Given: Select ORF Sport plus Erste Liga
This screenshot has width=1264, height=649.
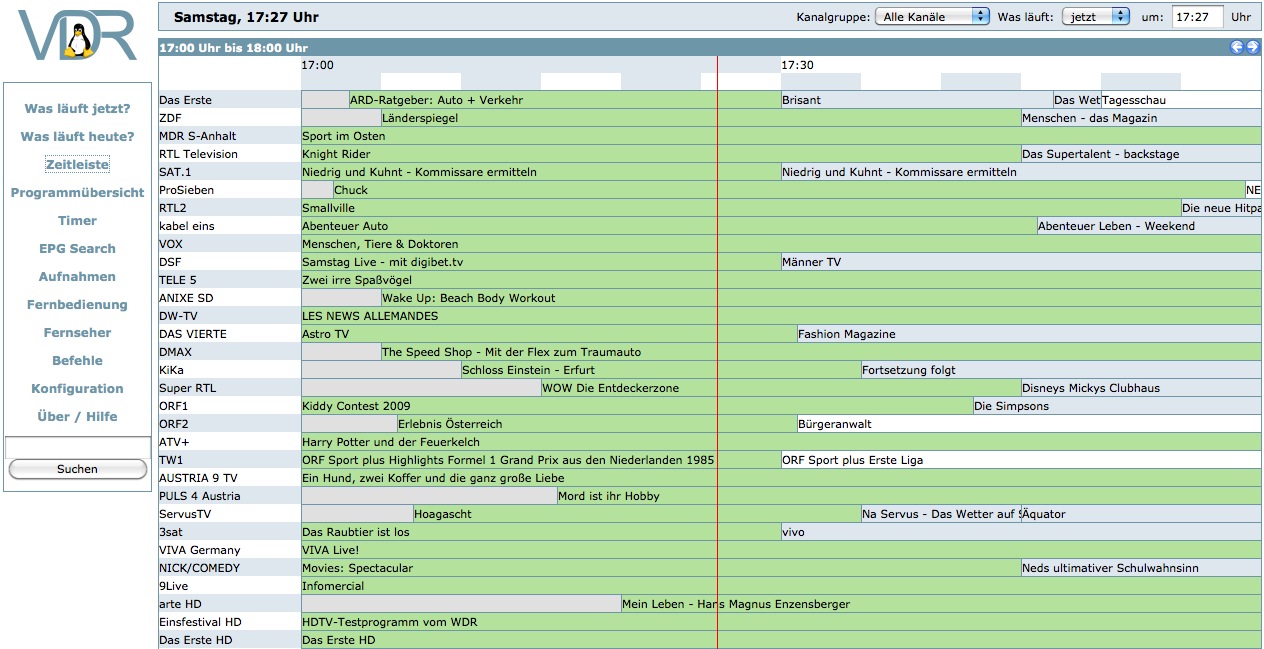Looking at the screenshot, I should (1021, 460).
